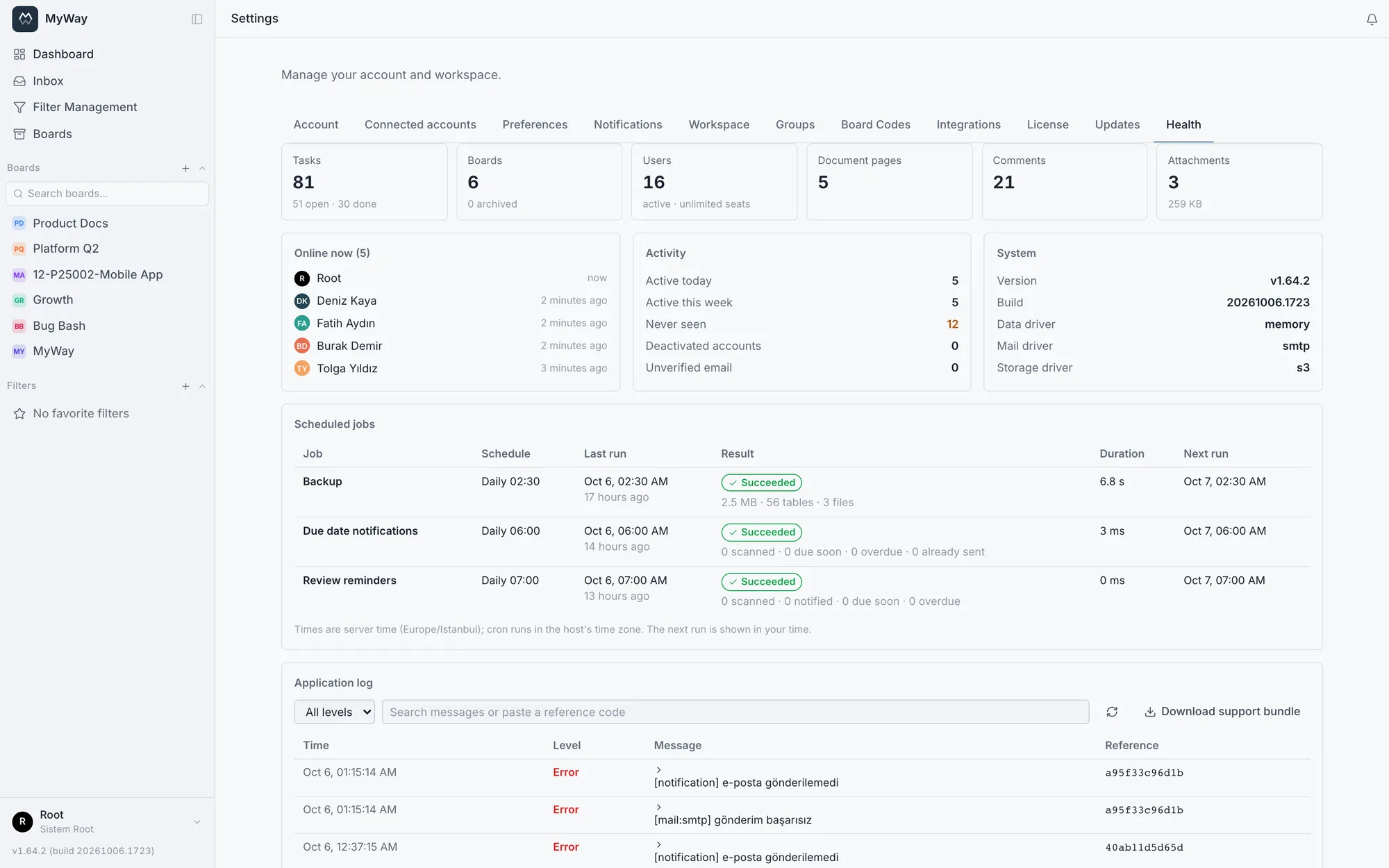Click the Review reminders job name
The image size is (1389, 868).
pyautogui.click(x=349, y=581)
